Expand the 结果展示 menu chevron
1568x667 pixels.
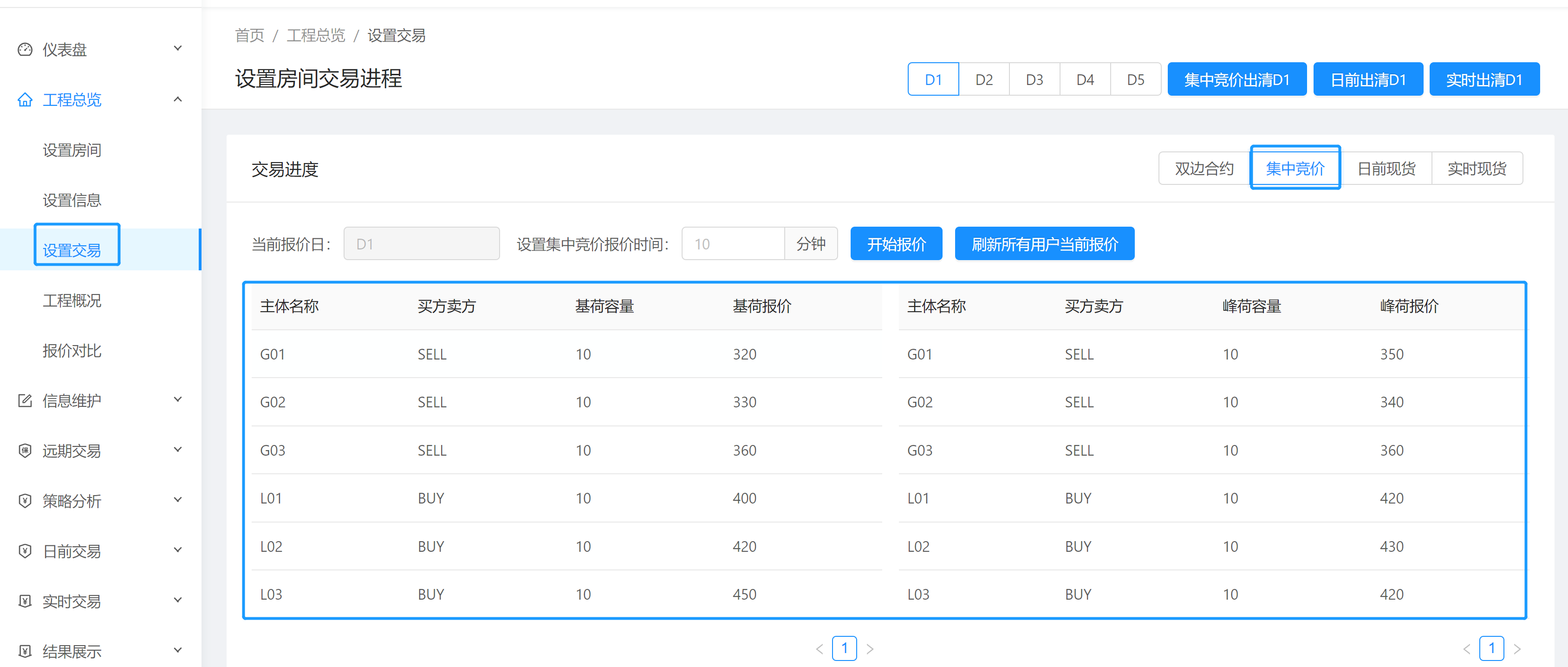(x=178, y=650)
